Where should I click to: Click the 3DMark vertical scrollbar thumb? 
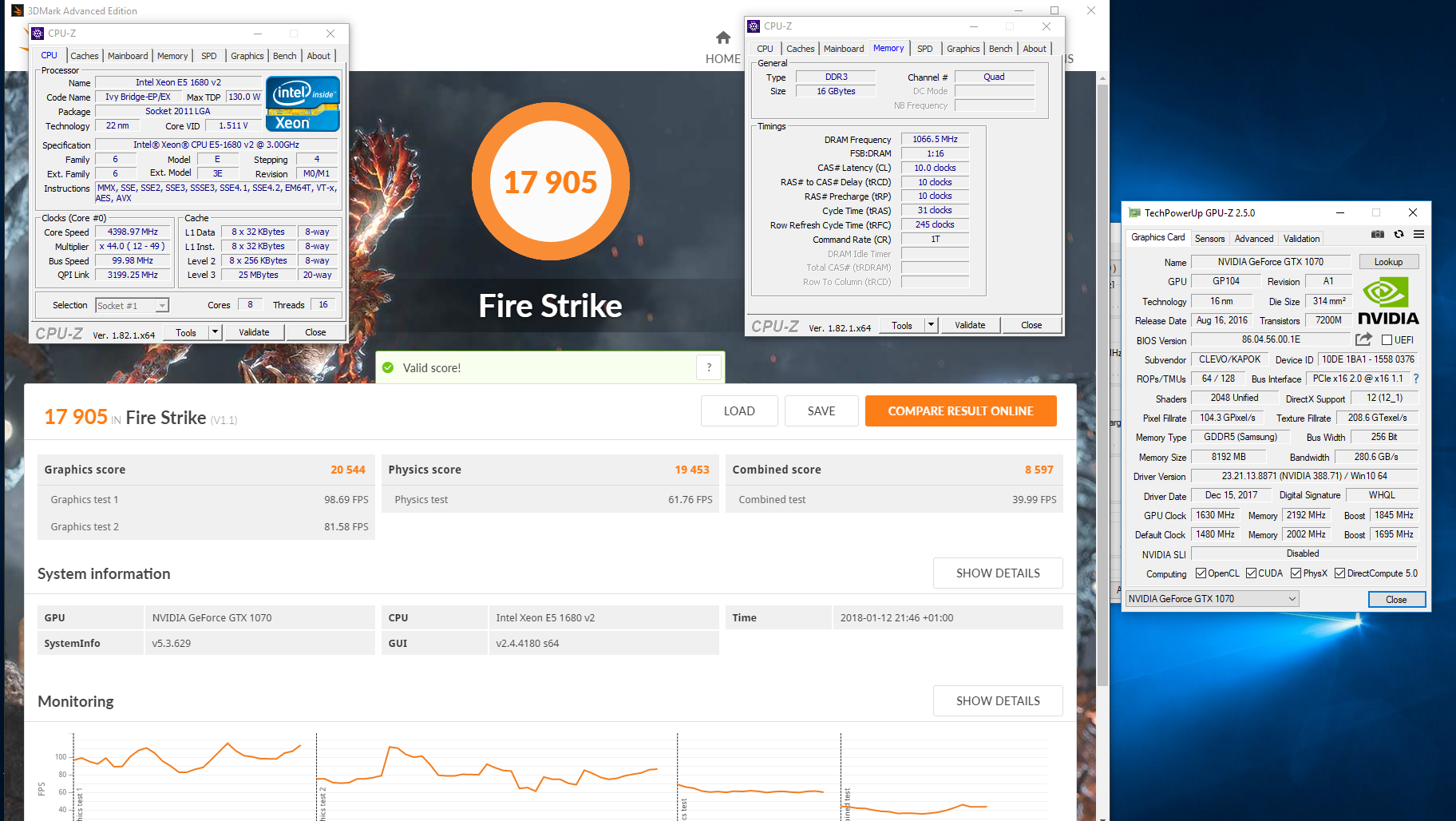pyautogui.click(x=1102, y=386)
